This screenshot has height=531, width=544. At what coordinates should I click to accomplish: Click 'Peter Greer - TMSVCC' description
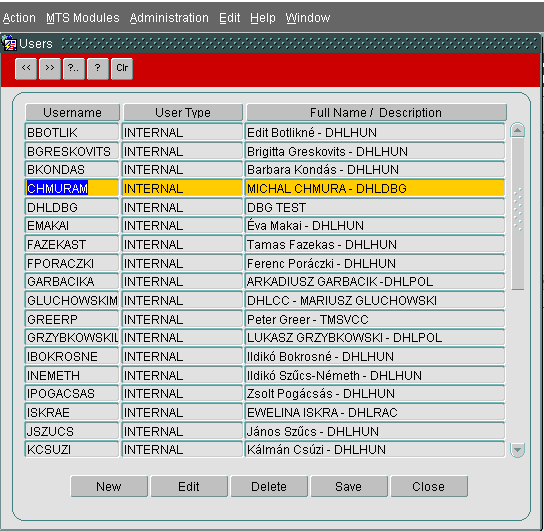pos(375,319)
